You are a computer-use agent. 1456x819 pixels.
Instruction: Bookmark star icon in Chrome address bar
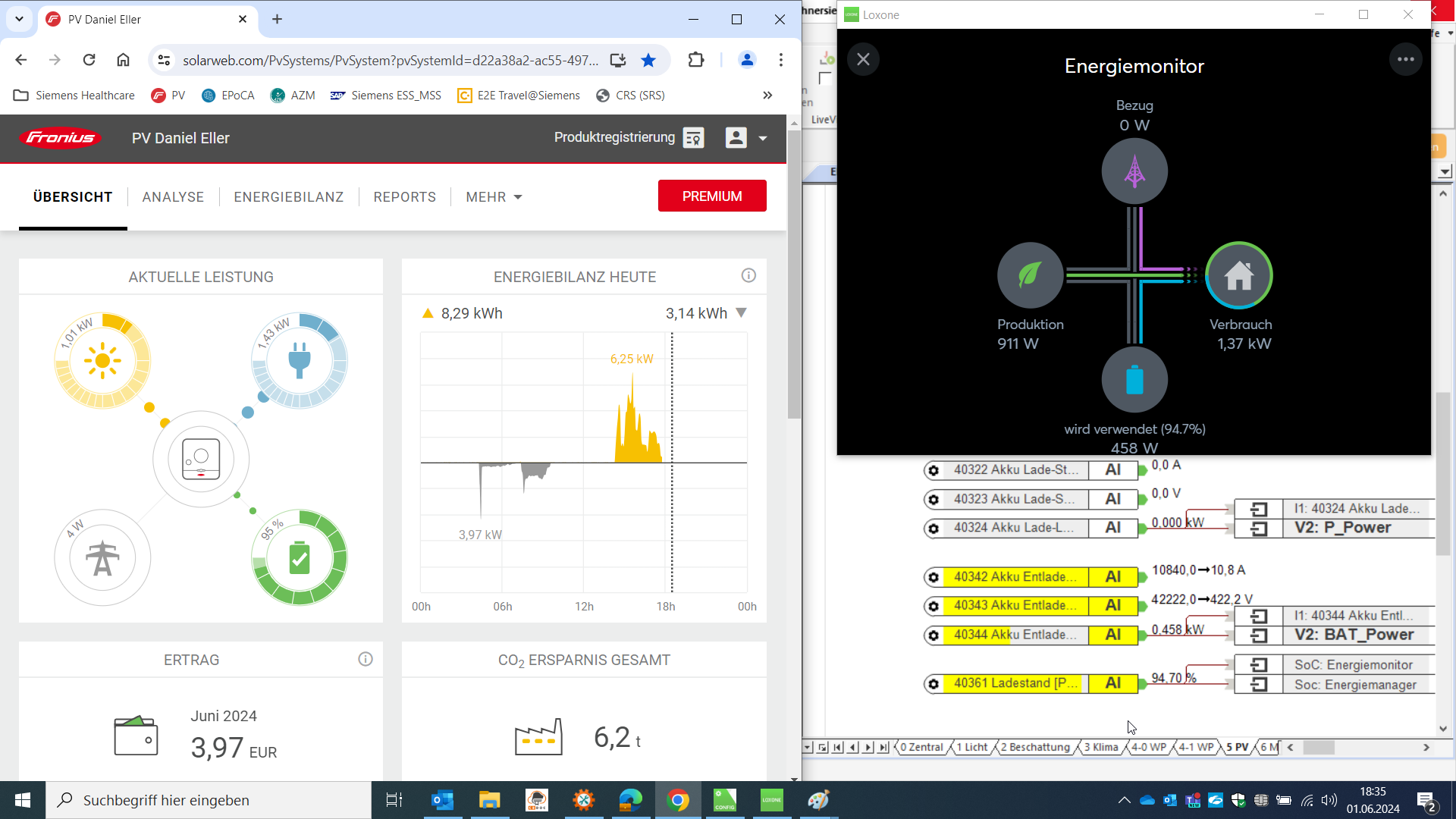[x=648, y=60]
